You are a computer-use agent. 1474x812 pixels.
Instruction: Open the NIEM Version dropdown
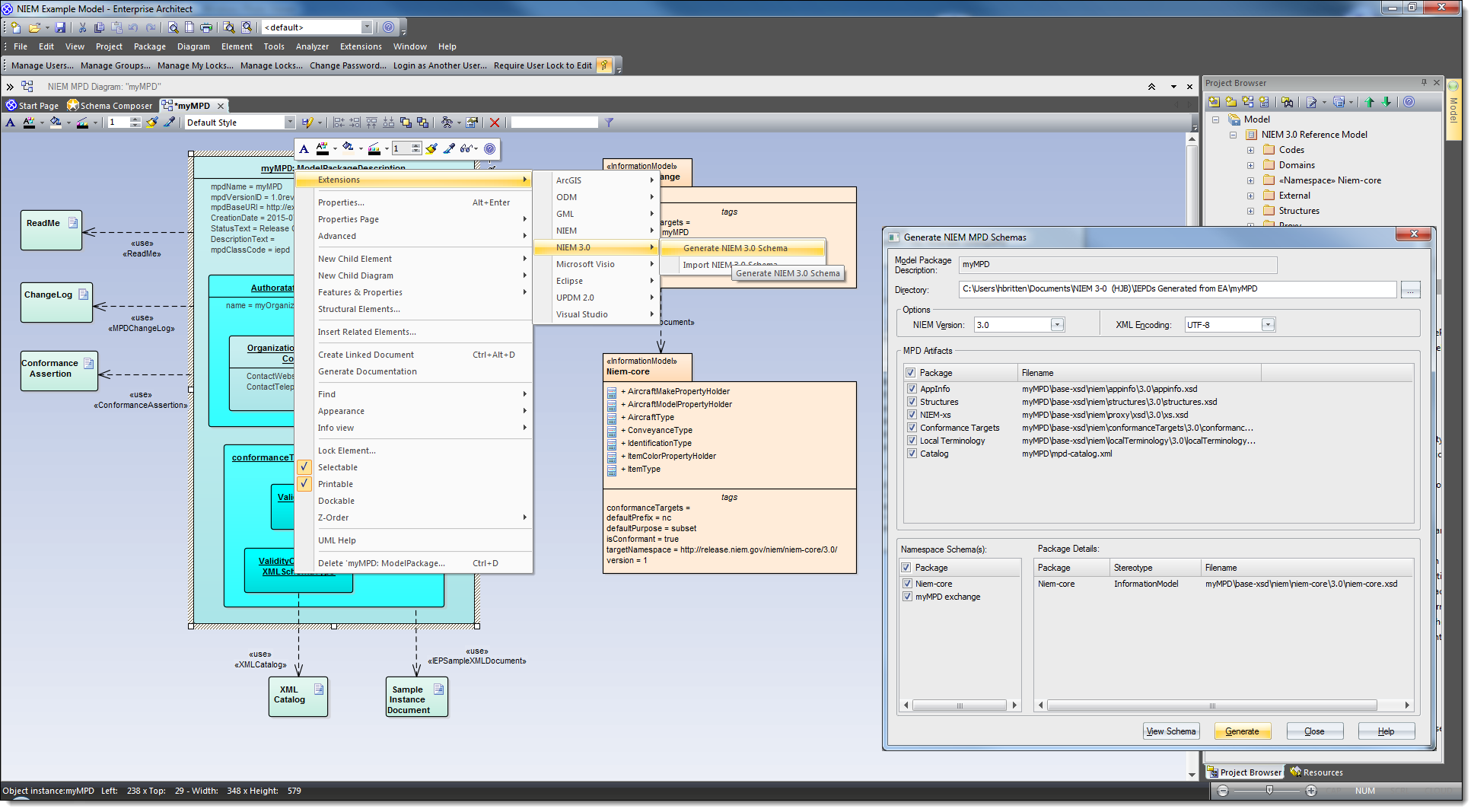pos(1057,325)
